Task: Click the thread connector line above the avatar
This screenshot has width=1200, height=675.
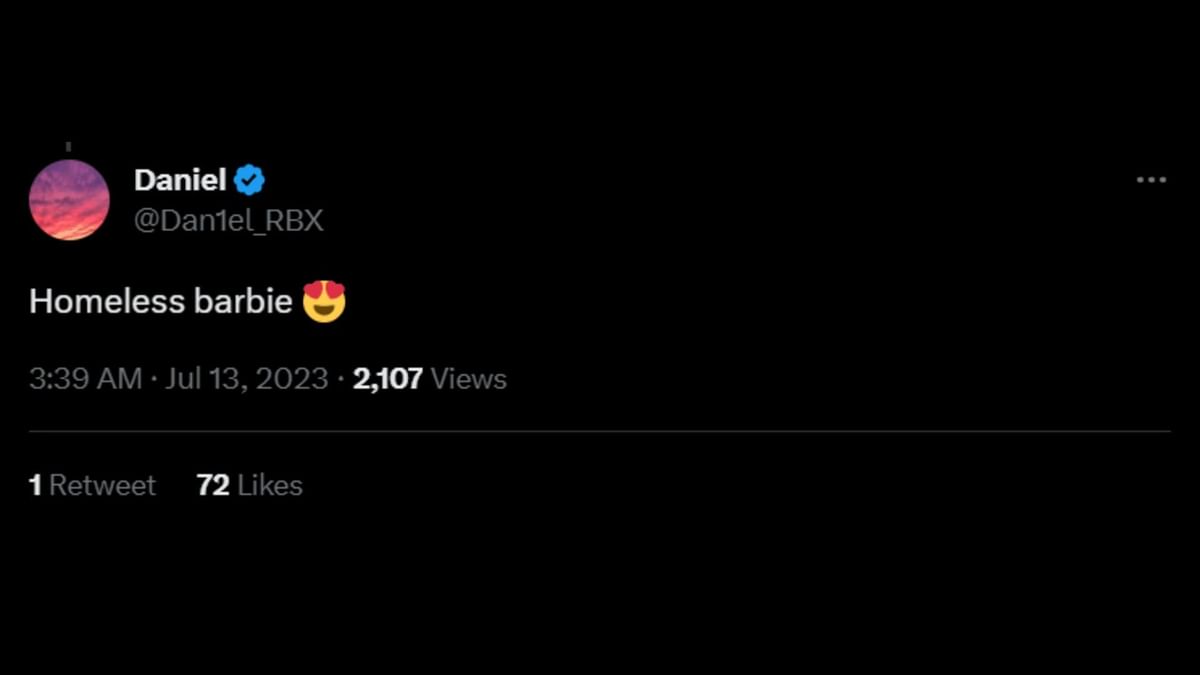Action: [68, 147]
